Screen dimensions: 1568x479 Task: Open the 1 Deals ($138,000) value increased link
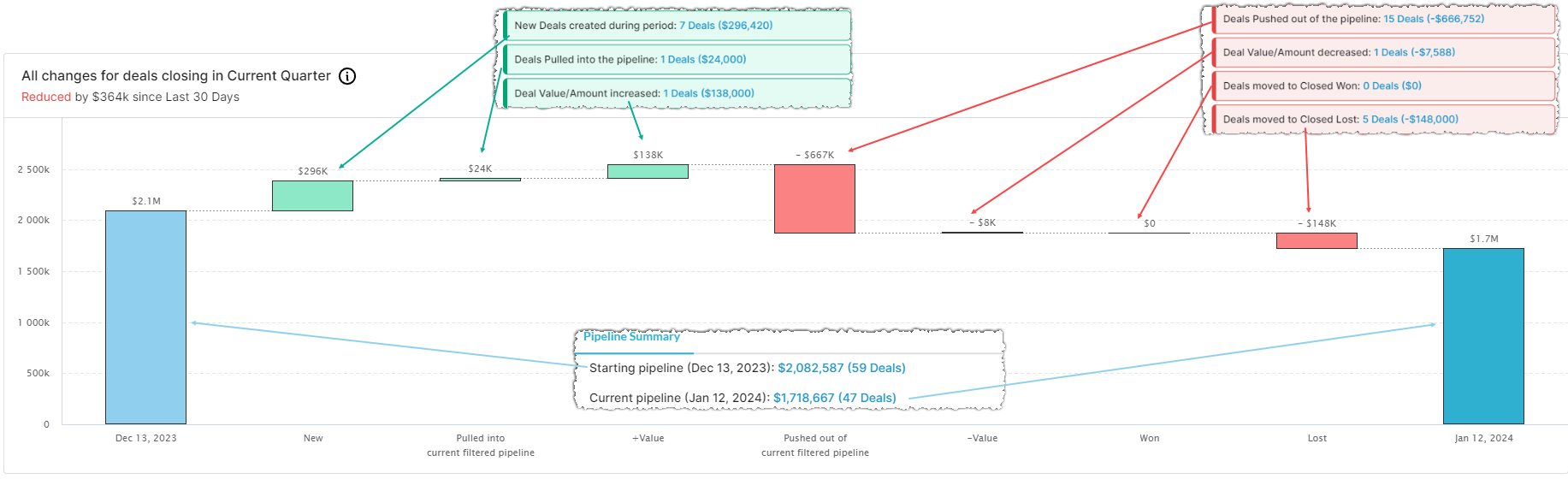[x=709, y=94]
